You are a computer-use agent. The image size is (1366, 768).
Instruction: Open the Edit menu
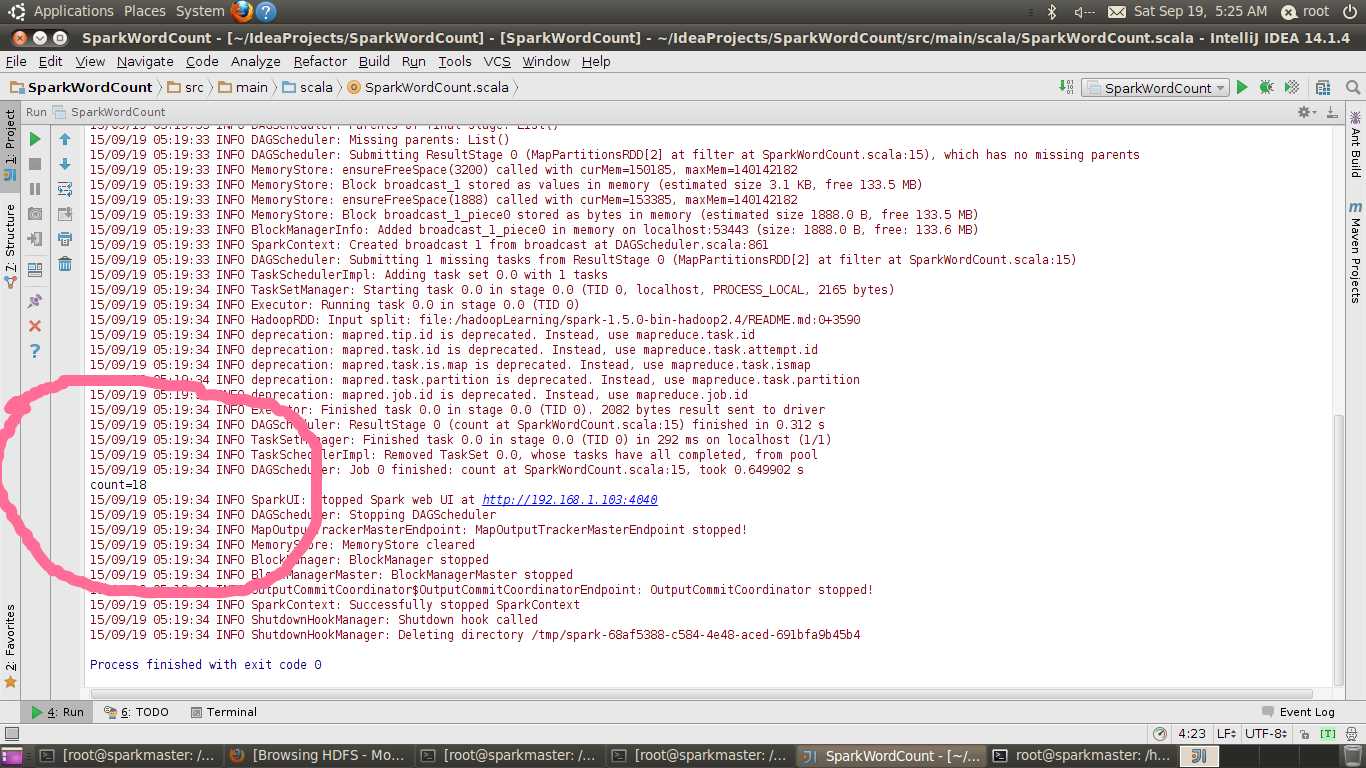(51, 61)
